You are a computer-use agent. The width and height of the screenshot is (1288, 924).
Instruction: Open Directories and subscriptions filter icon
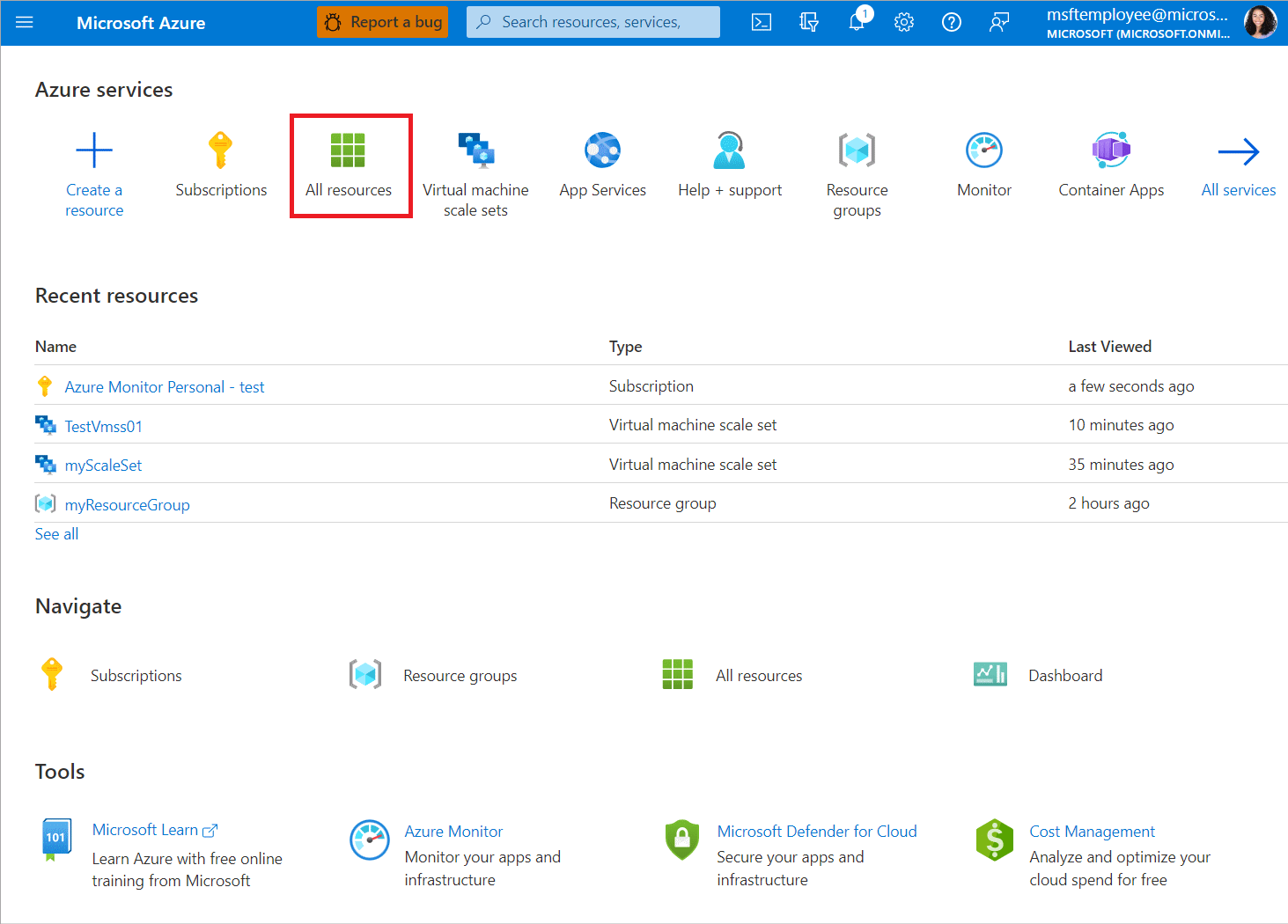809,22
